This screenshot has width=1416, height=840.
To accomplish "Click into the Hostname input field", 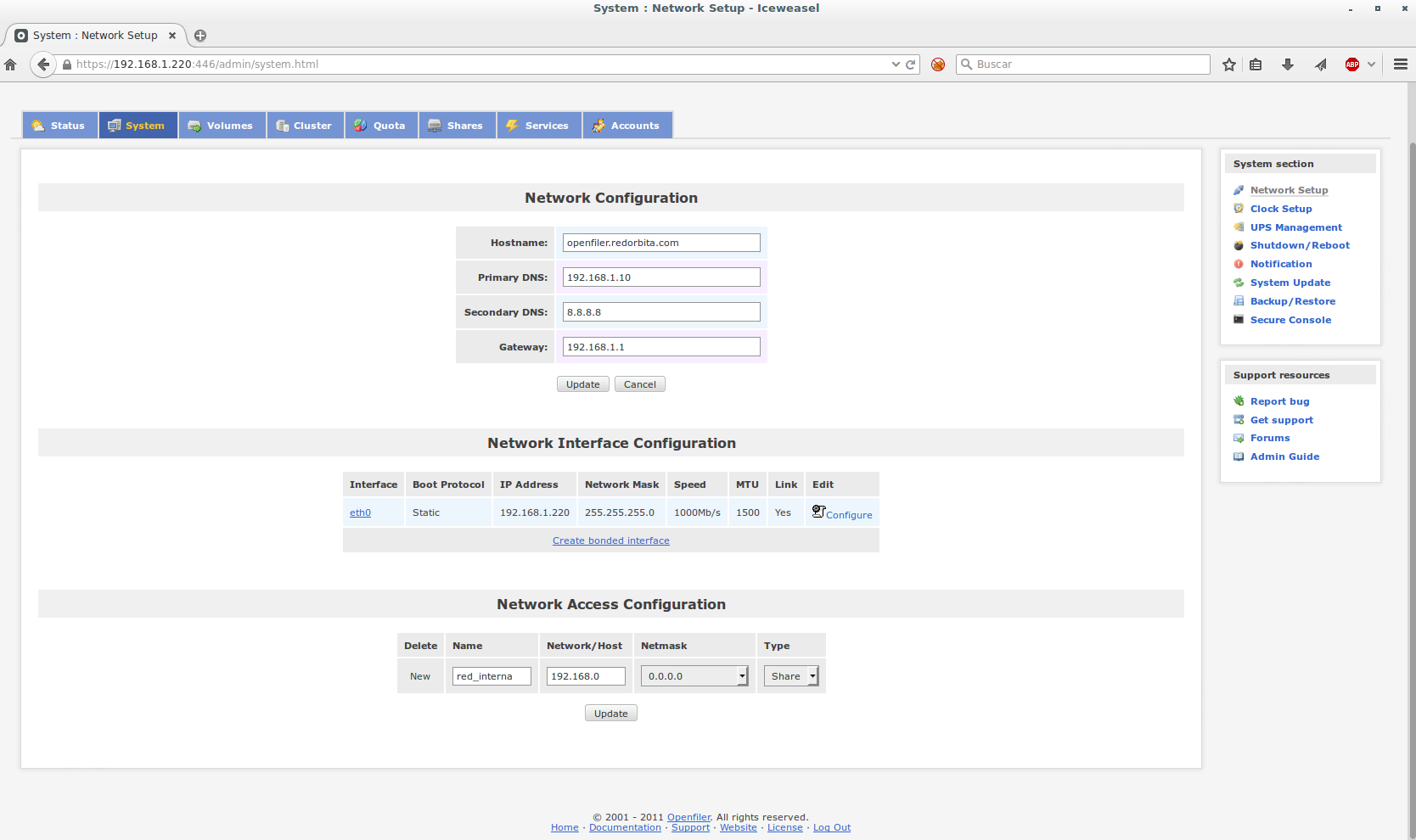I will click(x=660, y=243).
